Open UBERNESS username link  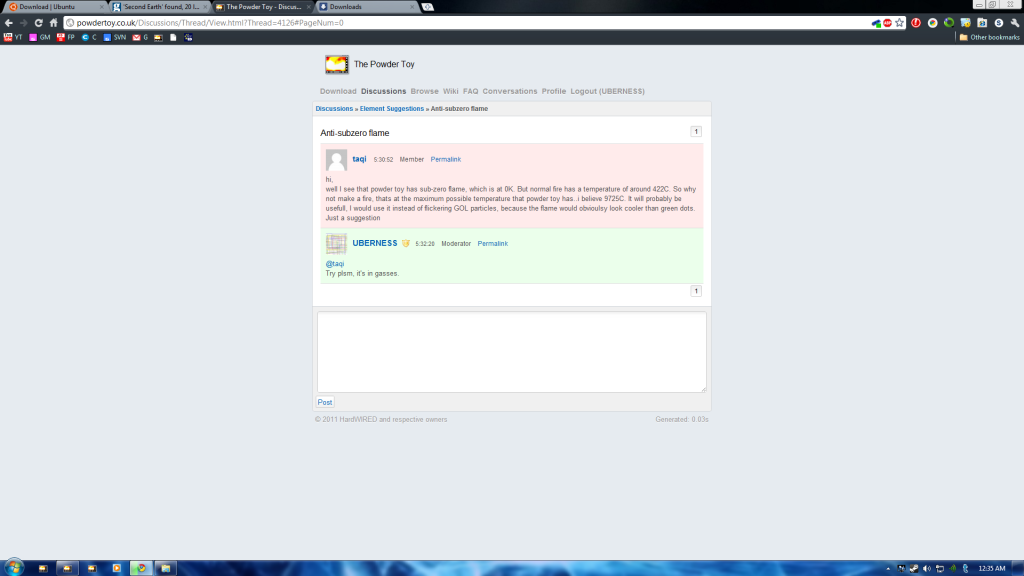pos(375,243)
